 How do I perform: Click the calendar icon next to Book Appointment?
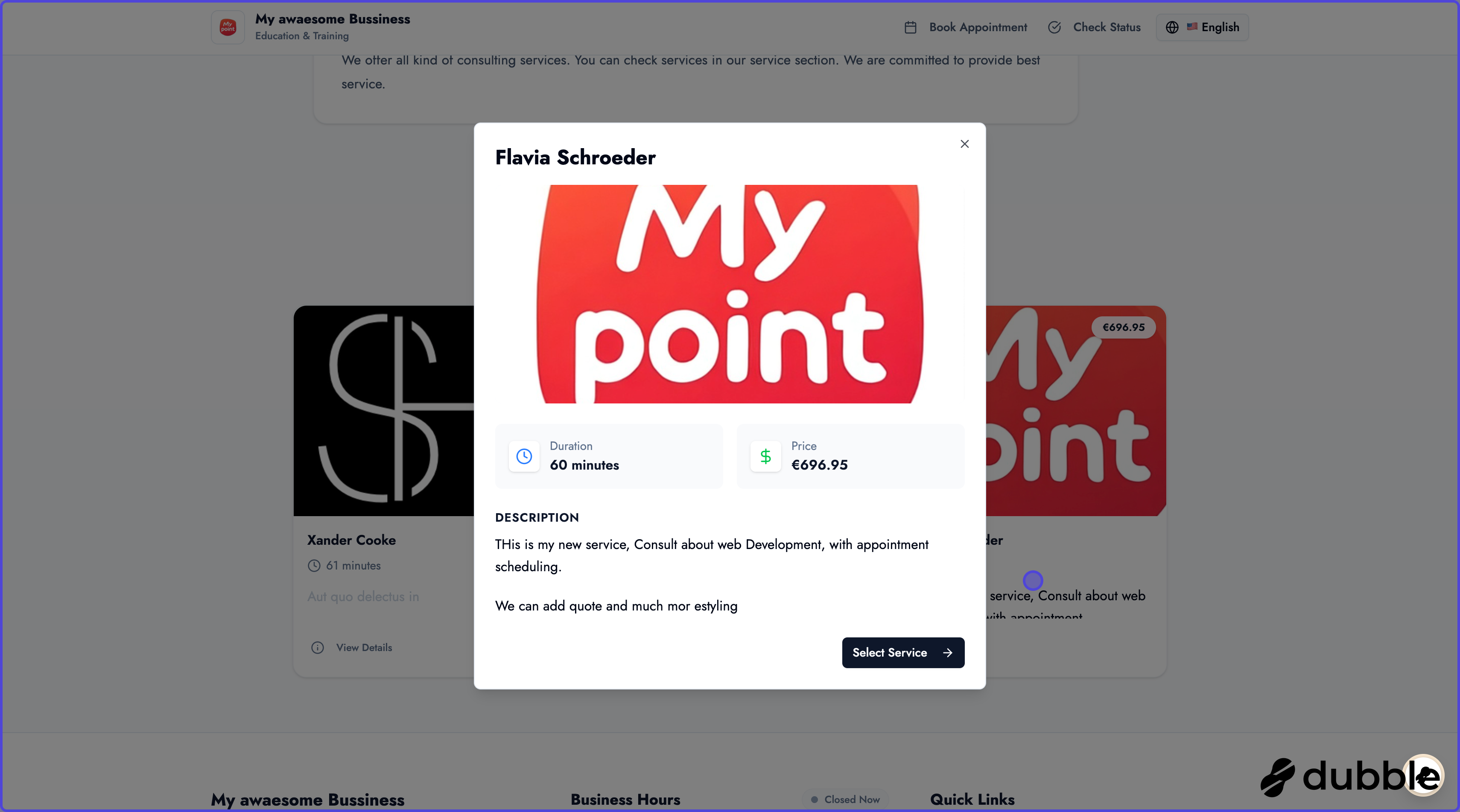(x=910, y=27)
